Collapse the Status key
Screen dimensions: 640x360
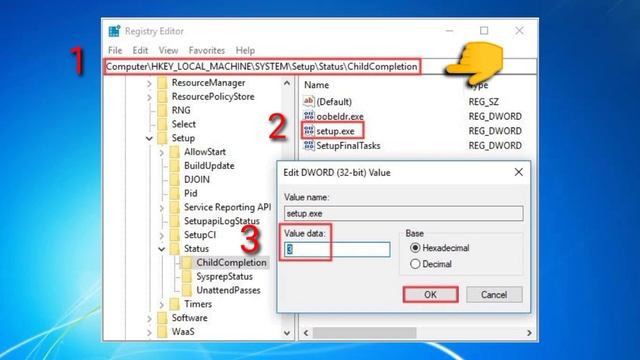[x=162, y=249]
